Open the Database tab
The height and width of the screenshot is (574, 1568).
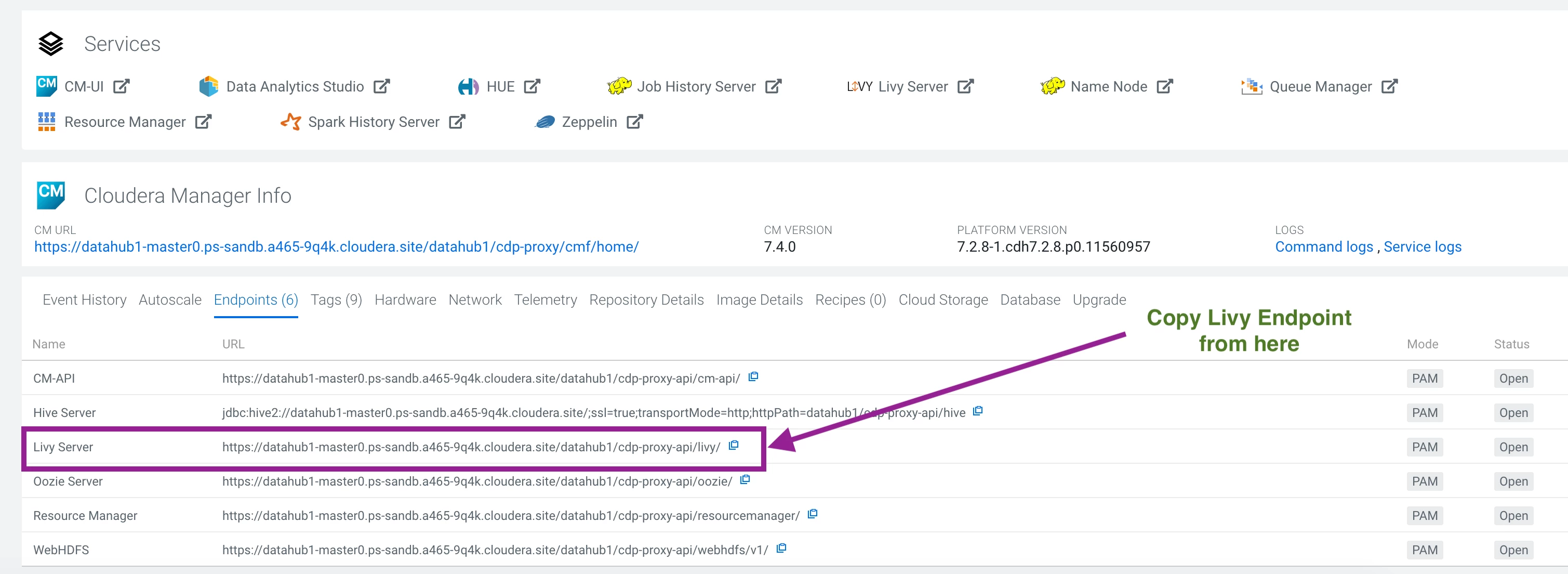click(1030, 300)
